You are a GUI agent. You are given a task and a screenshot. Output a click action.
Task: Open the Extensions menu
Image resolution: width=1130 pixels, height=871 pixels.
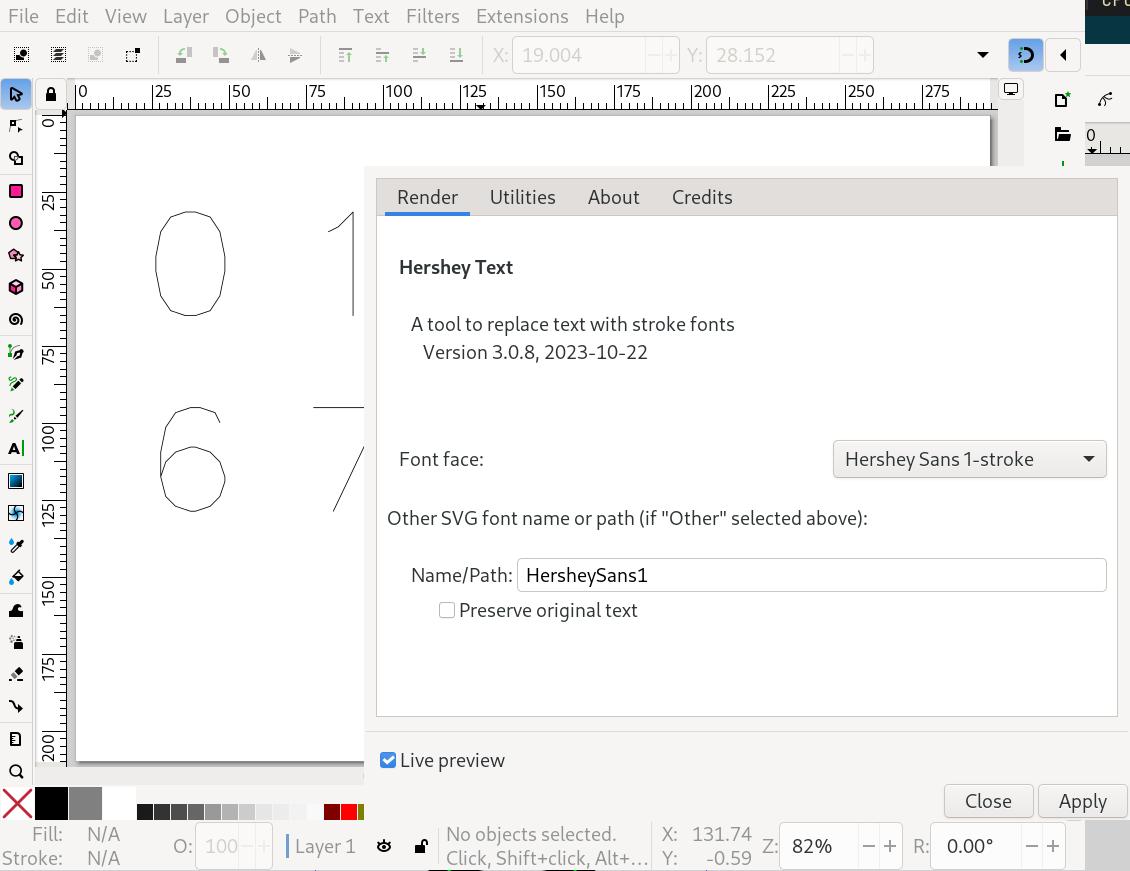click(x=522, y=16)
